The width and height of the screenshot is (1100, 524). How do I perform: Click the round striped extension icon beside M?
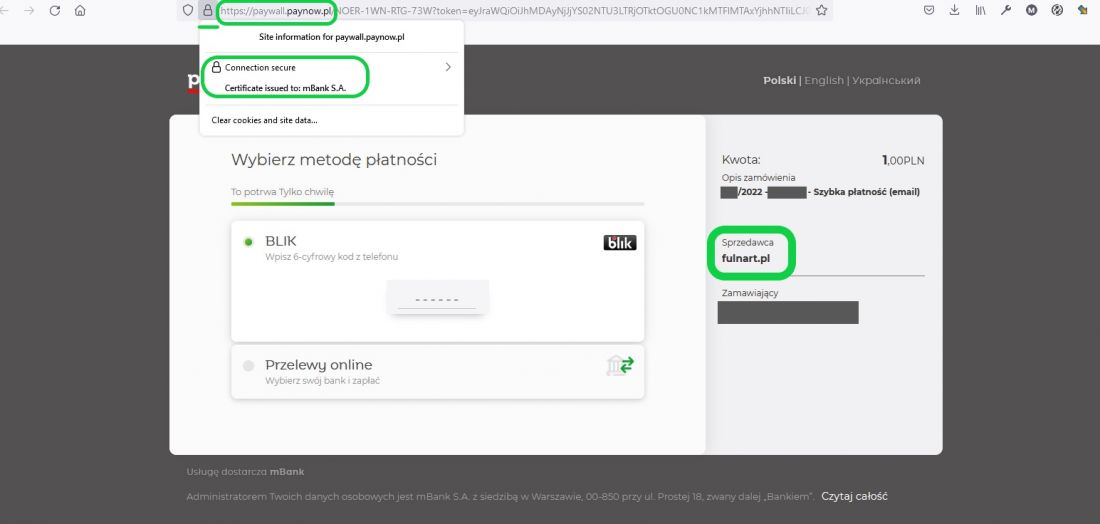1057,11
